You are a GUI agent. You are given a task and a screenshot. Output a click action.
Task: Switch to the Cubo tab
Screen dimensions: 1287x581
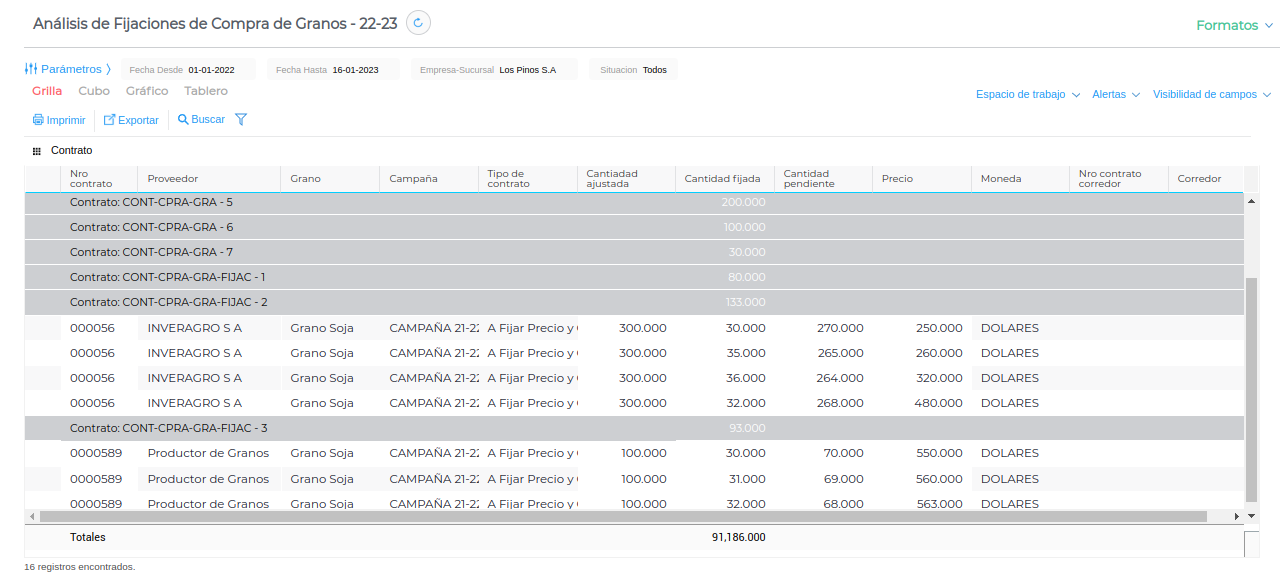[x=94, y=91]
